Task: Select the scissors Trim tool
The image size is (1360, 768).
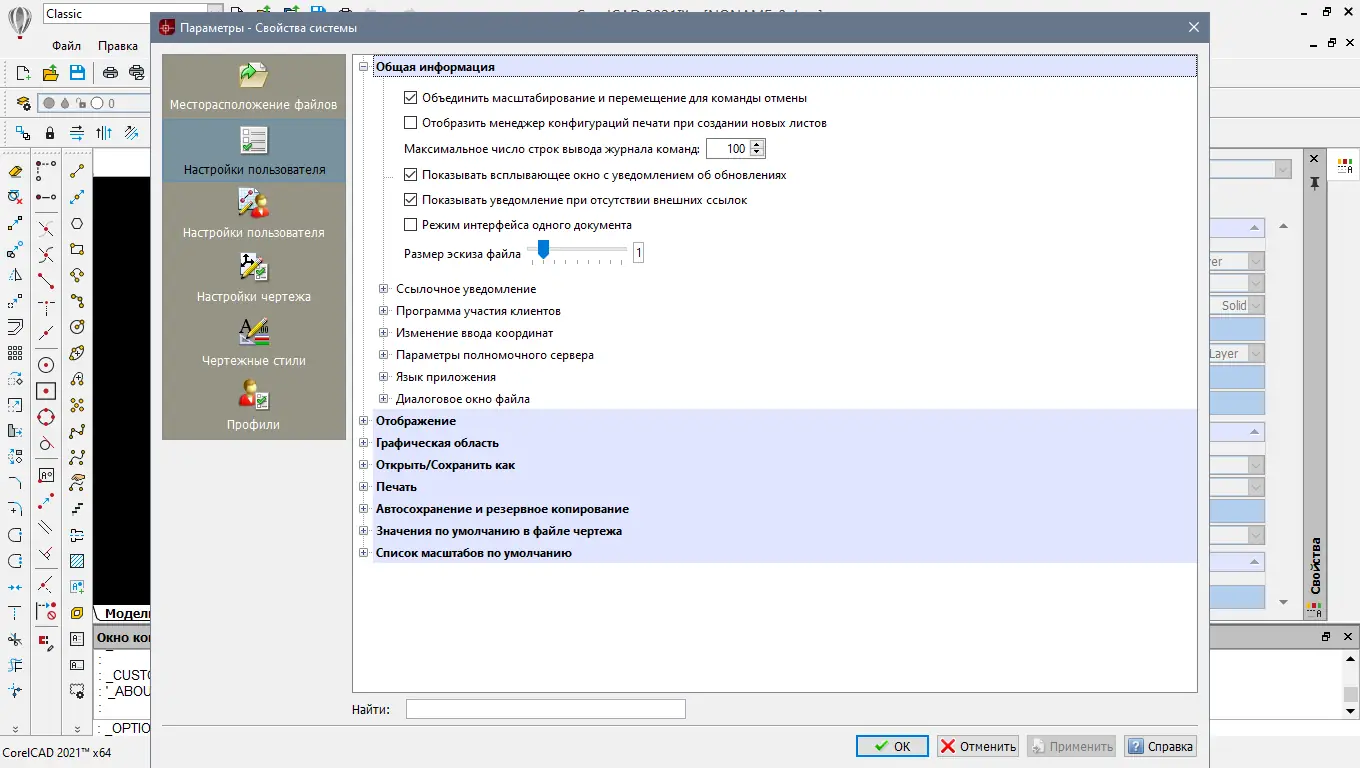Action: [x=15, y=639]
